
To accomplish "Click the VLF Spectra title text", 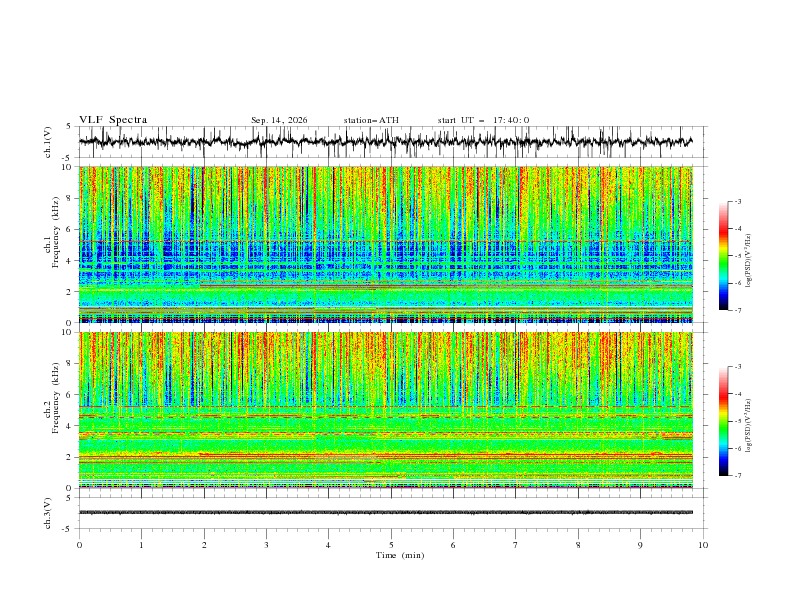I will coord(113,120).
